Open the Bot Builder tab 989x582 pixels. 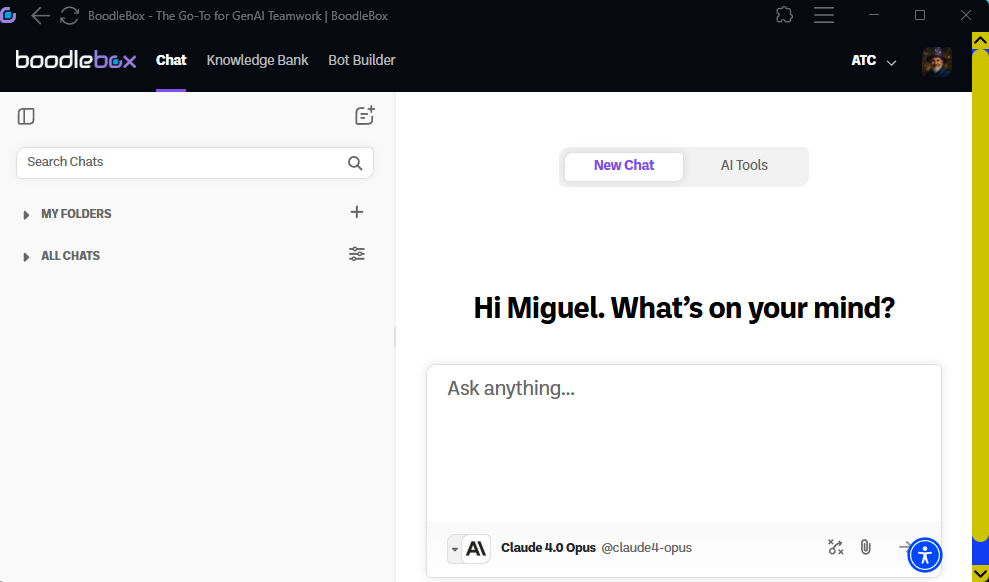point(361,60)
